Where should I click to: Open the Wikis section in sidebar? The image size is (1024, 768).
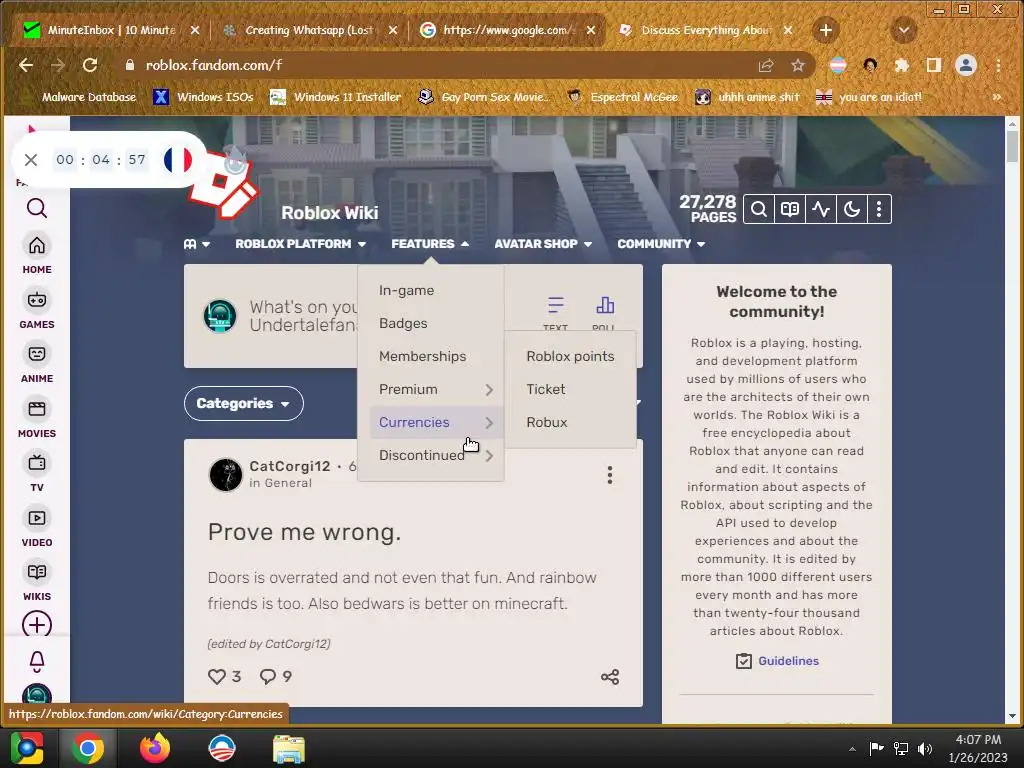coord(37,582)
